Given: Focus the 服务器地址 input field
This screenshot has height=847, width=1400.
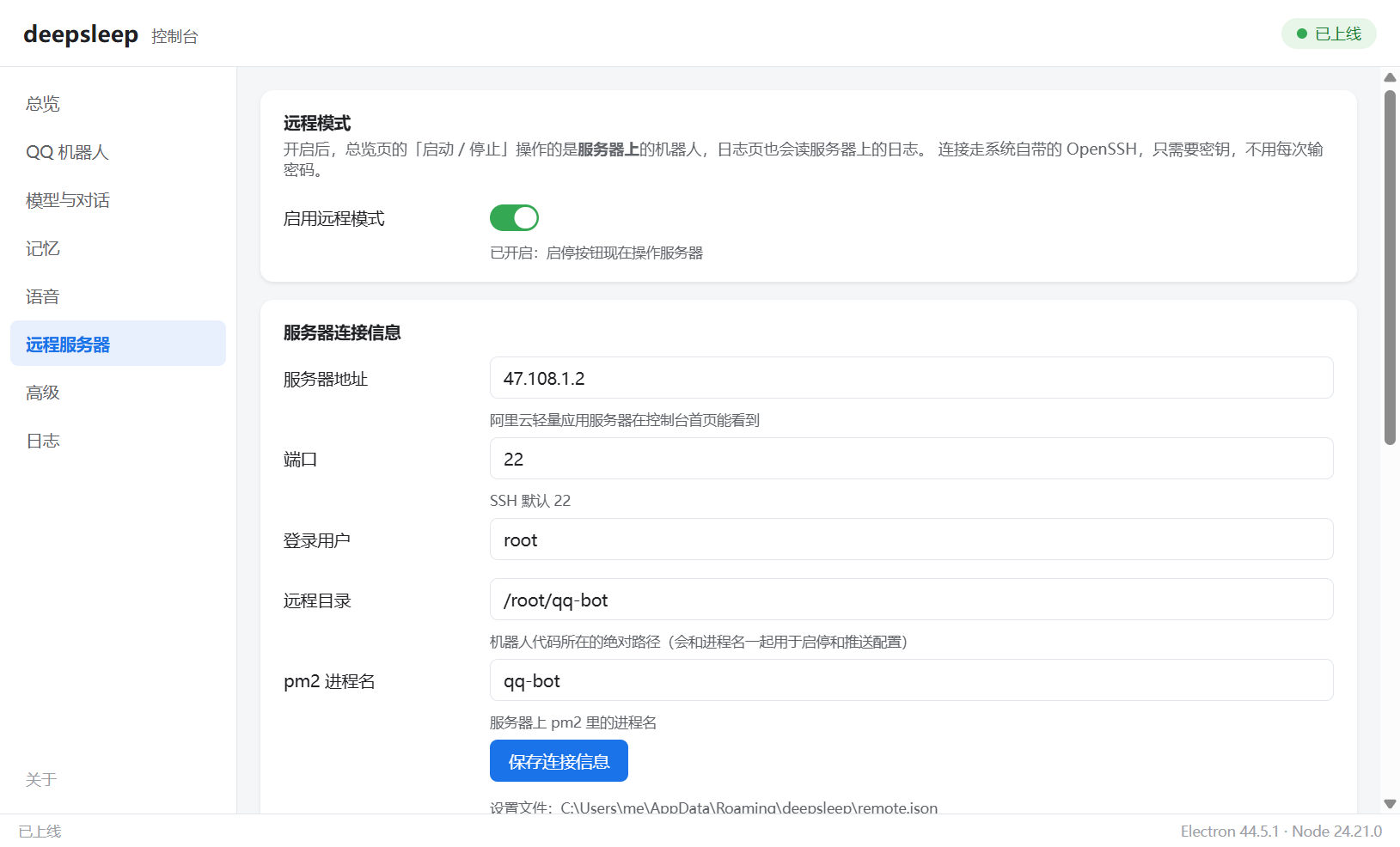Looking at the screenshot, I should click(x=911, y=378).
